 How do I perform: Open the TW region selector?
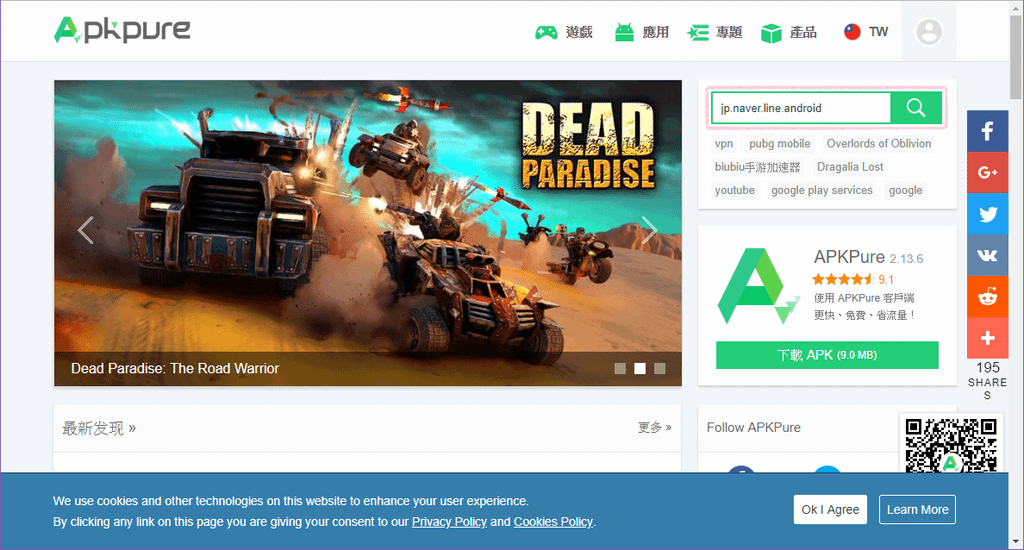(866, 31)
